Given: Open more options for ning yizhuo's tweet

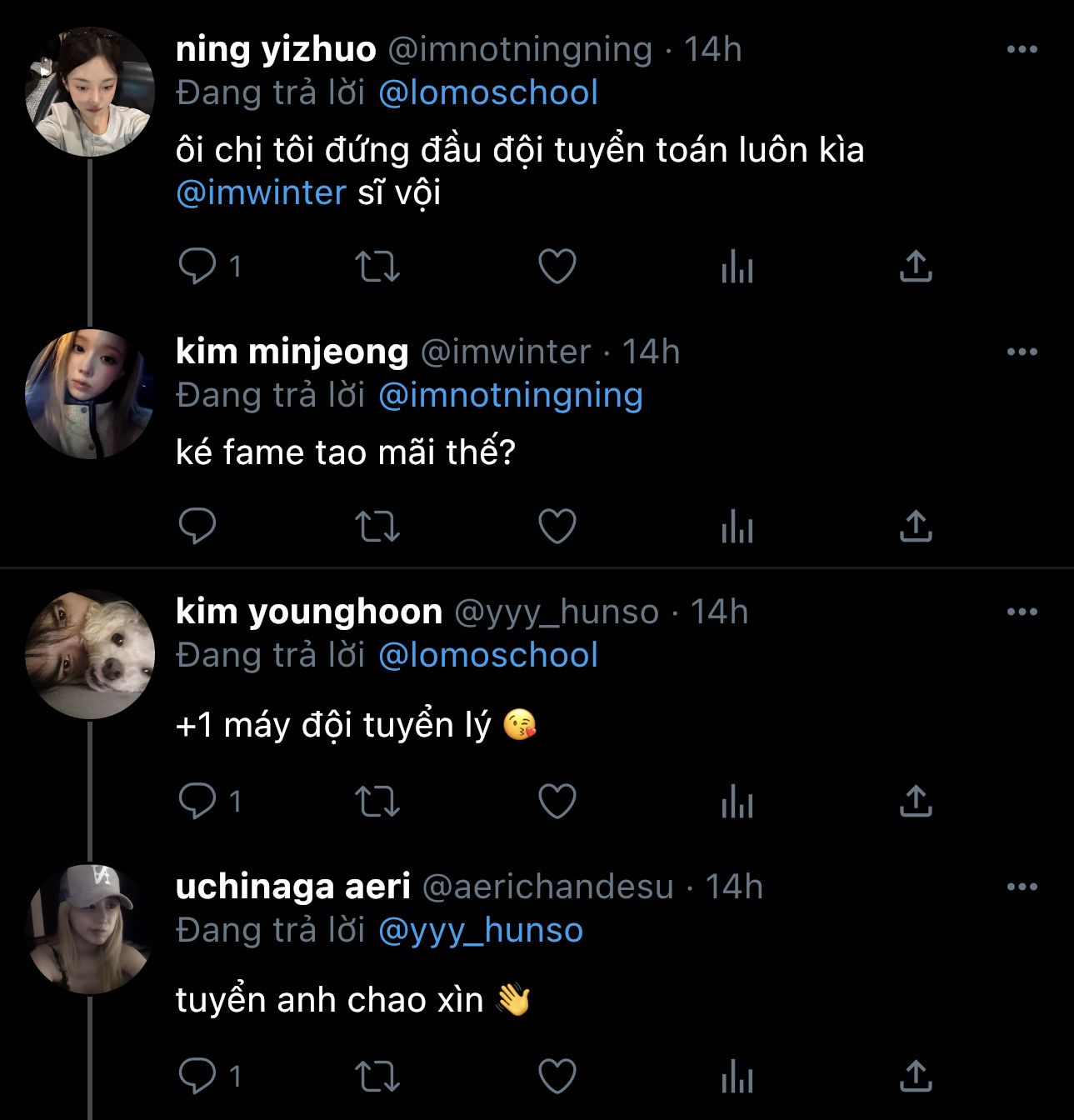Looking at the screenshot, I should click(x=1022, y=49).
